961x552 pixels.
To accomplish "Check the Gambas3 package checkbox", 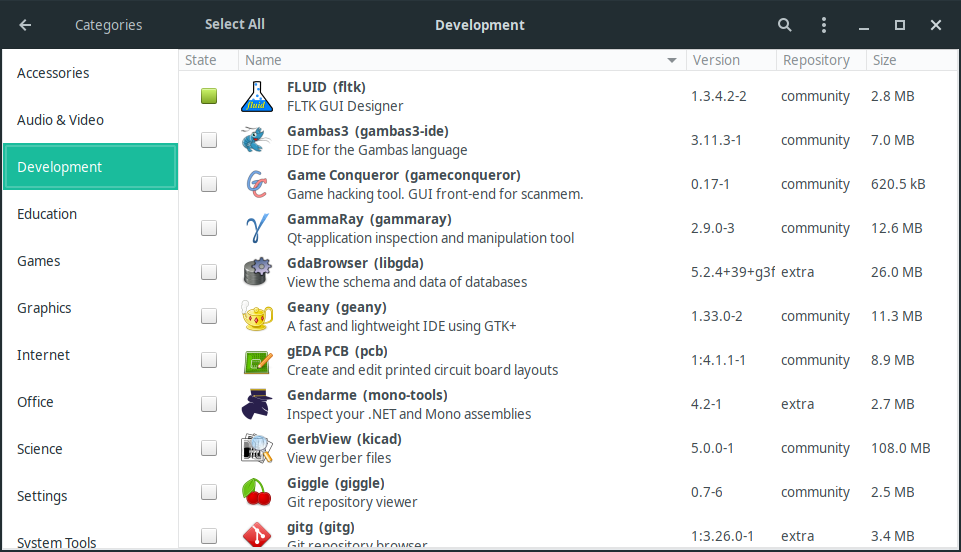I will point(209,140).
